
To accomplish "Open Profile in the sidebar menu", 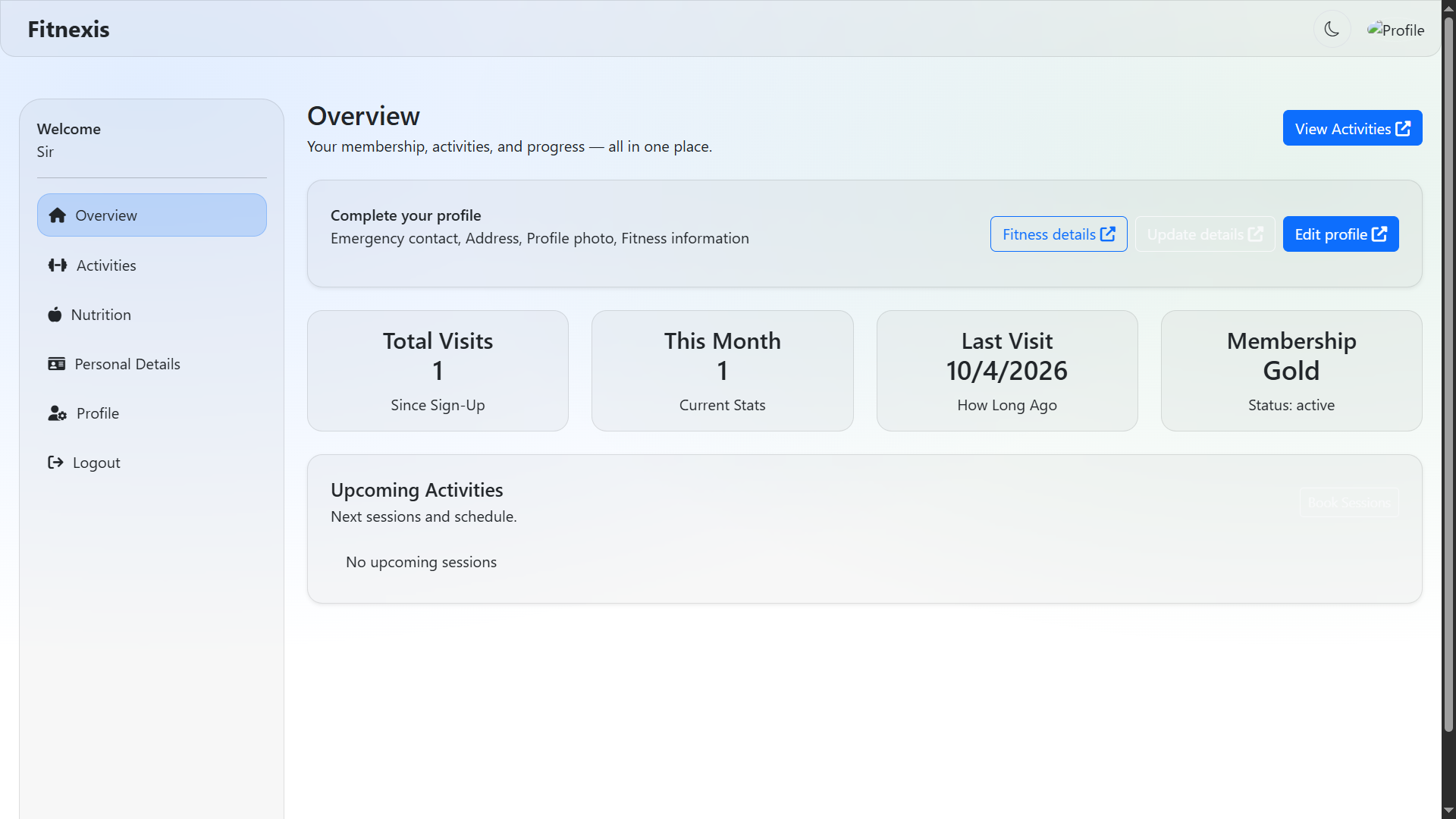I will click(x=152, y=413).
